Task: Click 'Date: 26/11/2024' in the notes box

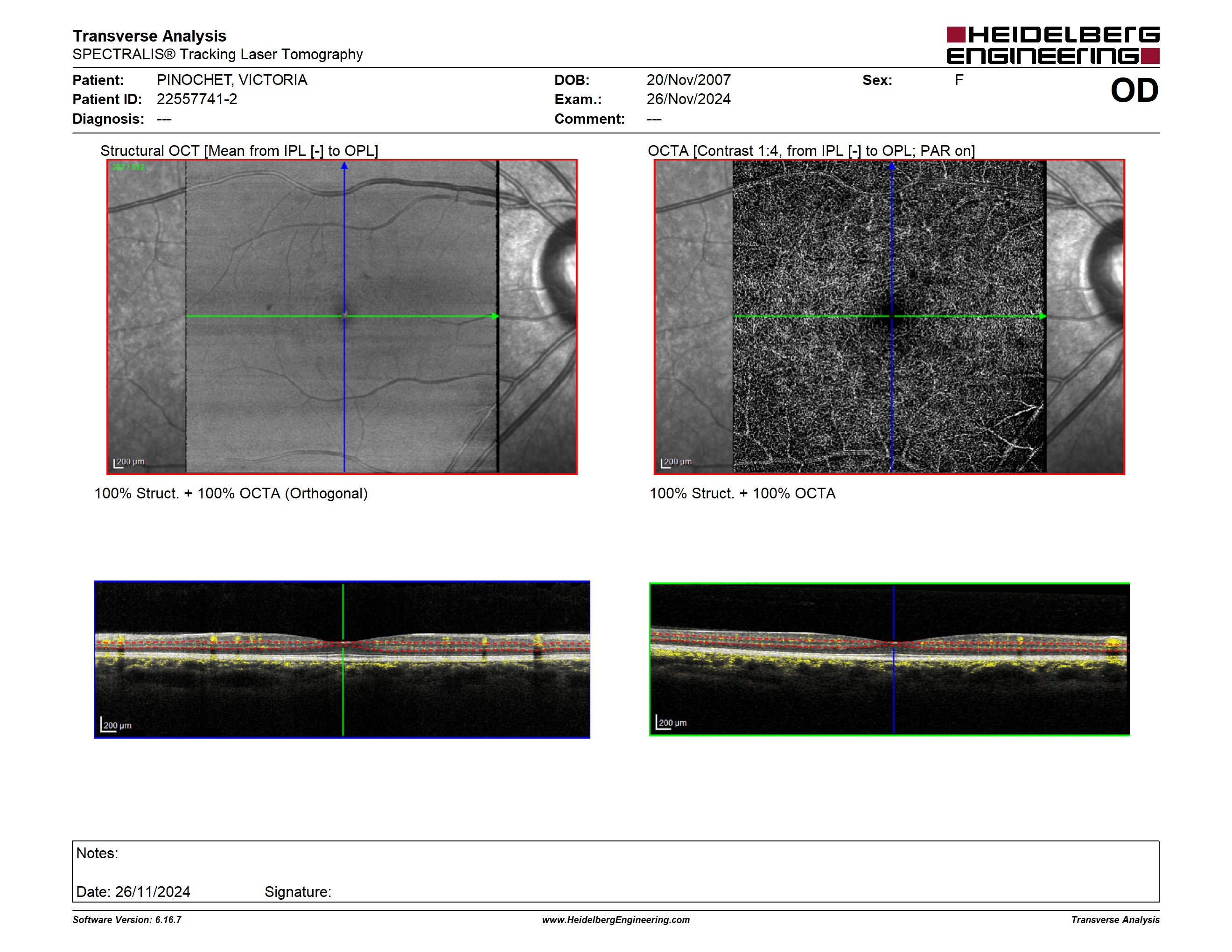Action: 133,892
